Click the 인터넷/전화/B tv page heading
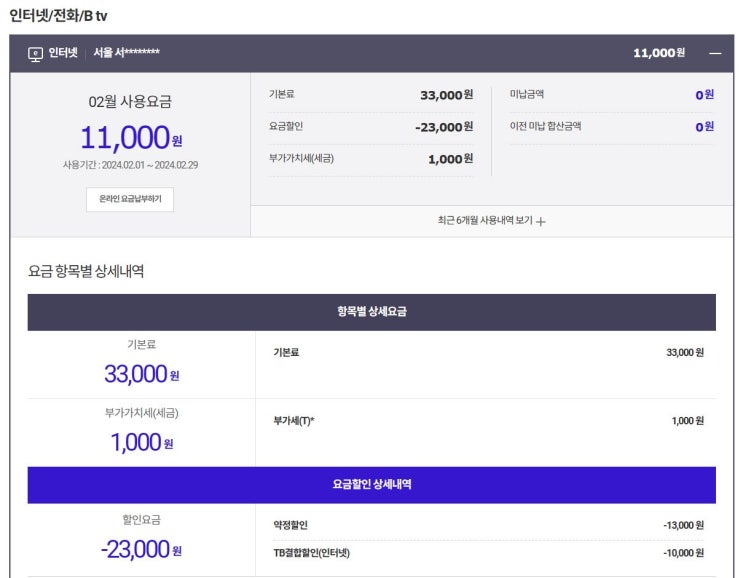The image size is (743, 578). 58,16
